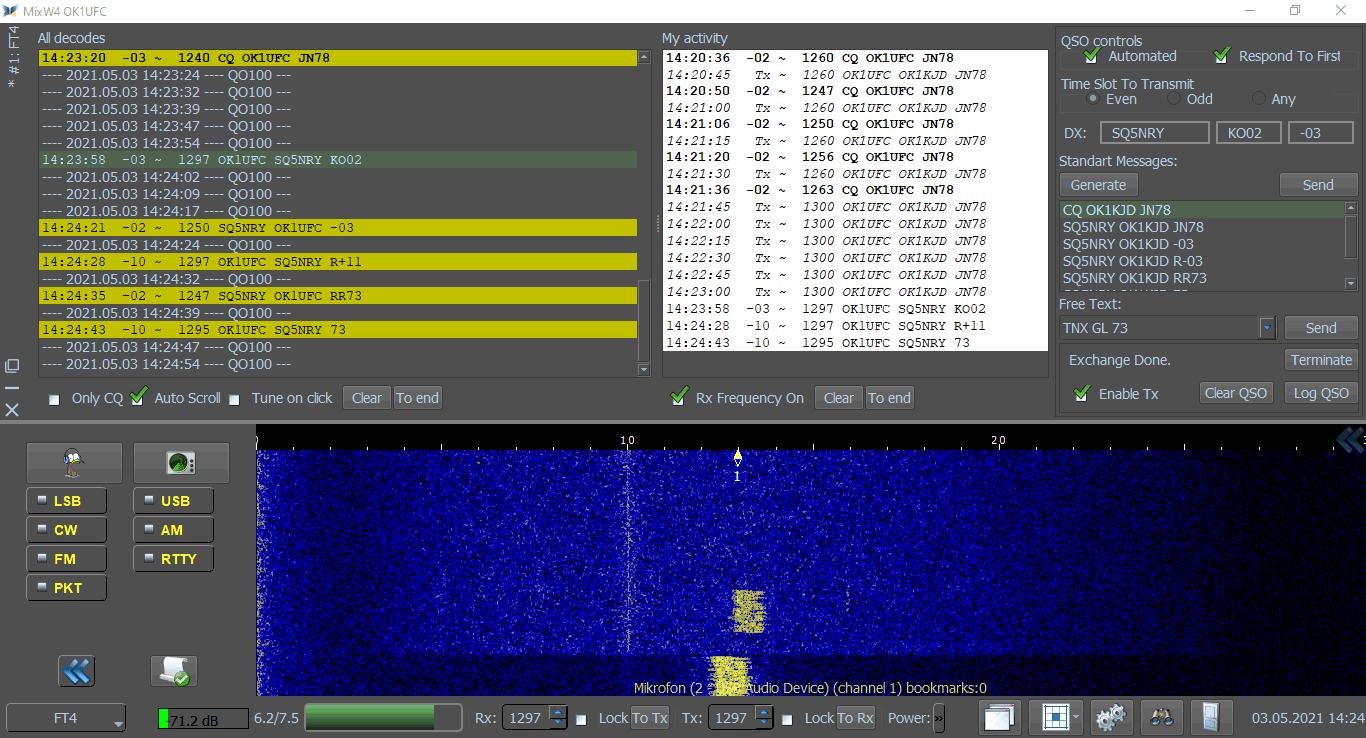Enable the Only CQ checkbox
Screen dimensions: 1366x738
[54, 399]
